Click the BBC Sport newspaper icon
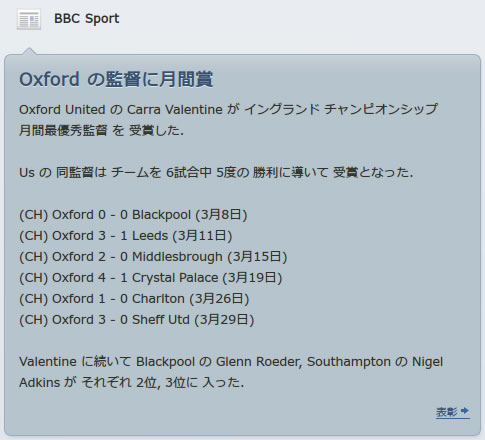The image size is (485, 440). tap(29, 20)
